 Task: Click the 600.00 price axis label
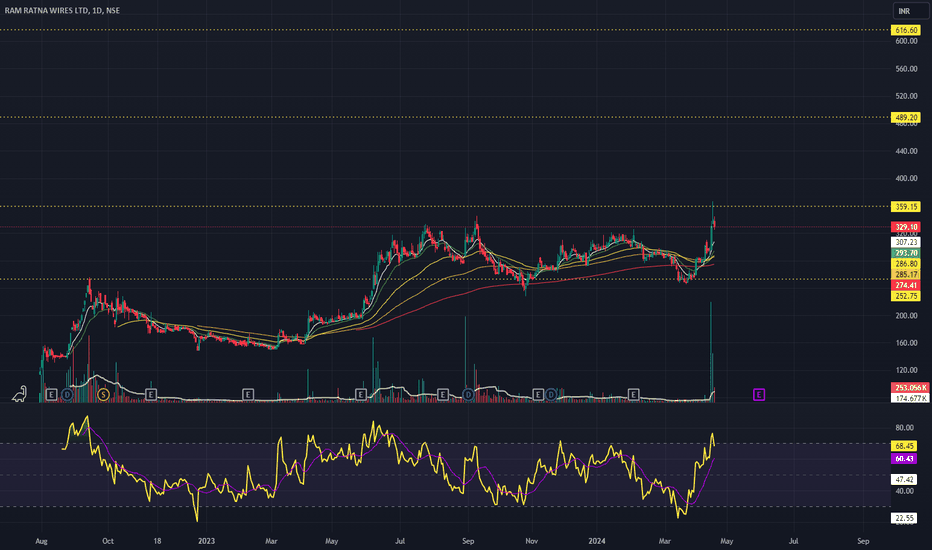(x=906, y=41)
